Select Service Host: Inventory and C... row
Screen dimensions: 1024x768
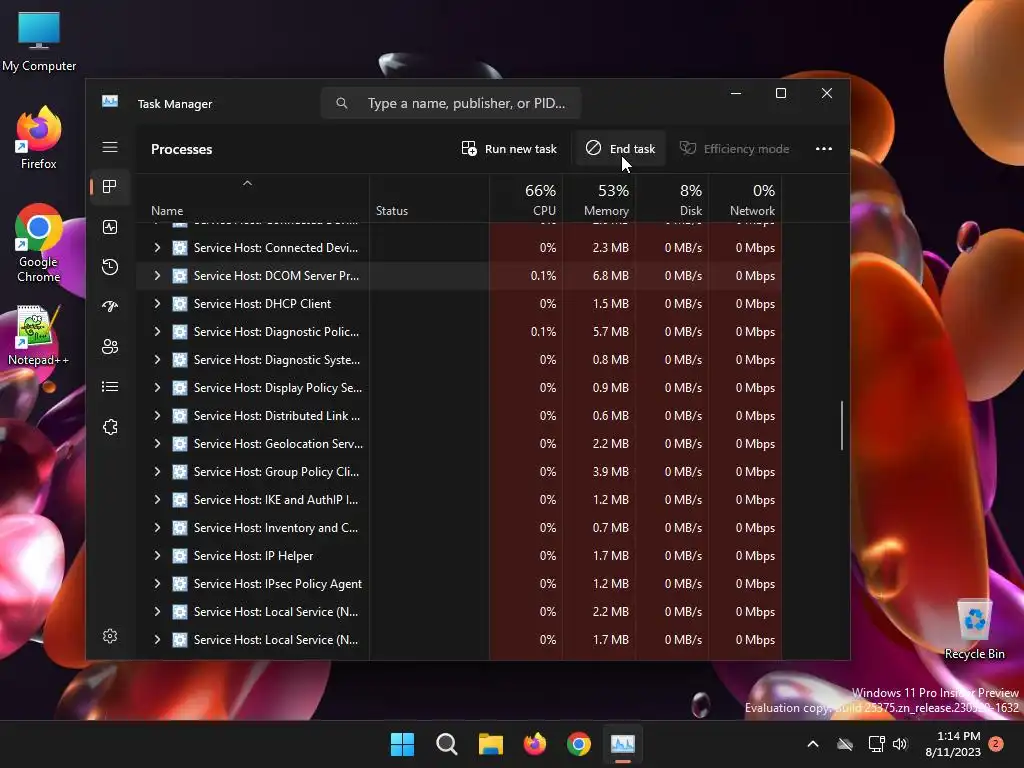point(458,528)
